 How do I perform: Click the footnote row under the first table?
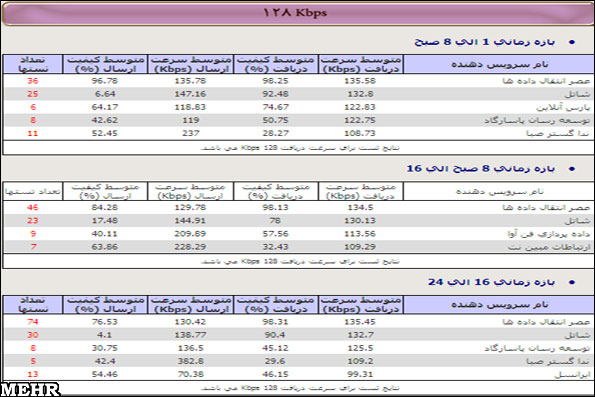(x=298, y=148)
